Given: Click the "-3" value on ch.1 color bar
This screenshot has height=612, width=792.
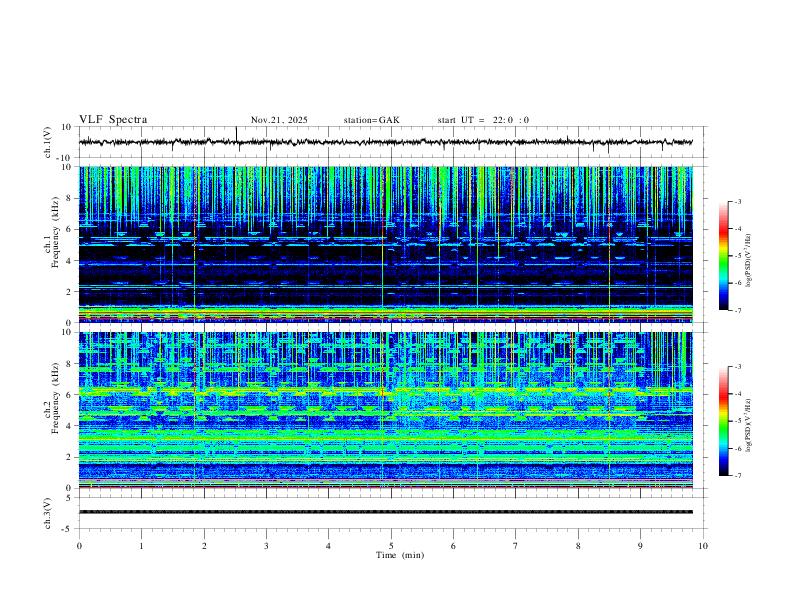Looking at the screenshot, I should pyautogui.click(x=737, y=201).
